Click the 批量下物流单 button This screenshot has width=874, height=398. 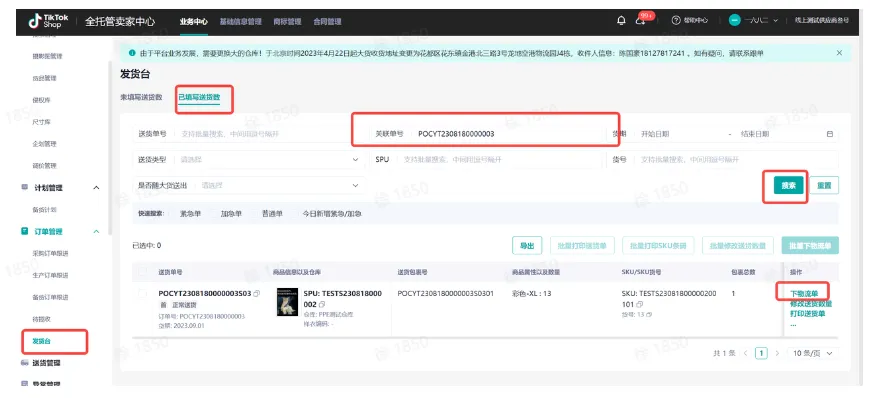tap(810, 245)
